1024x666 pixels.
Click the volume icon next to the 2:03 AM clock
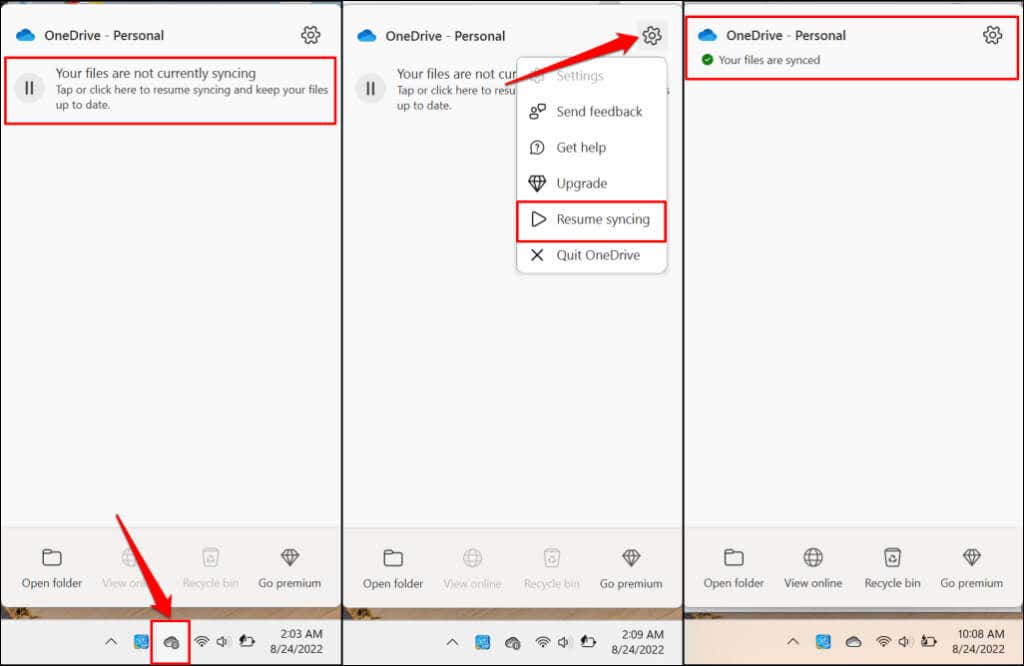coord(223,642)
